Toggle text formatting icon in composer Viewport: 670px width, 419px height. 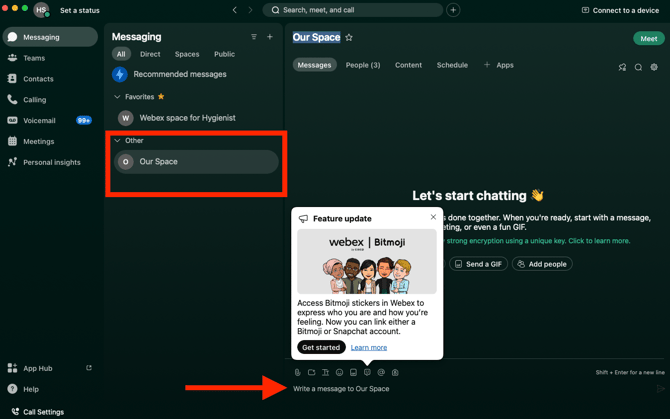point(326,372)
